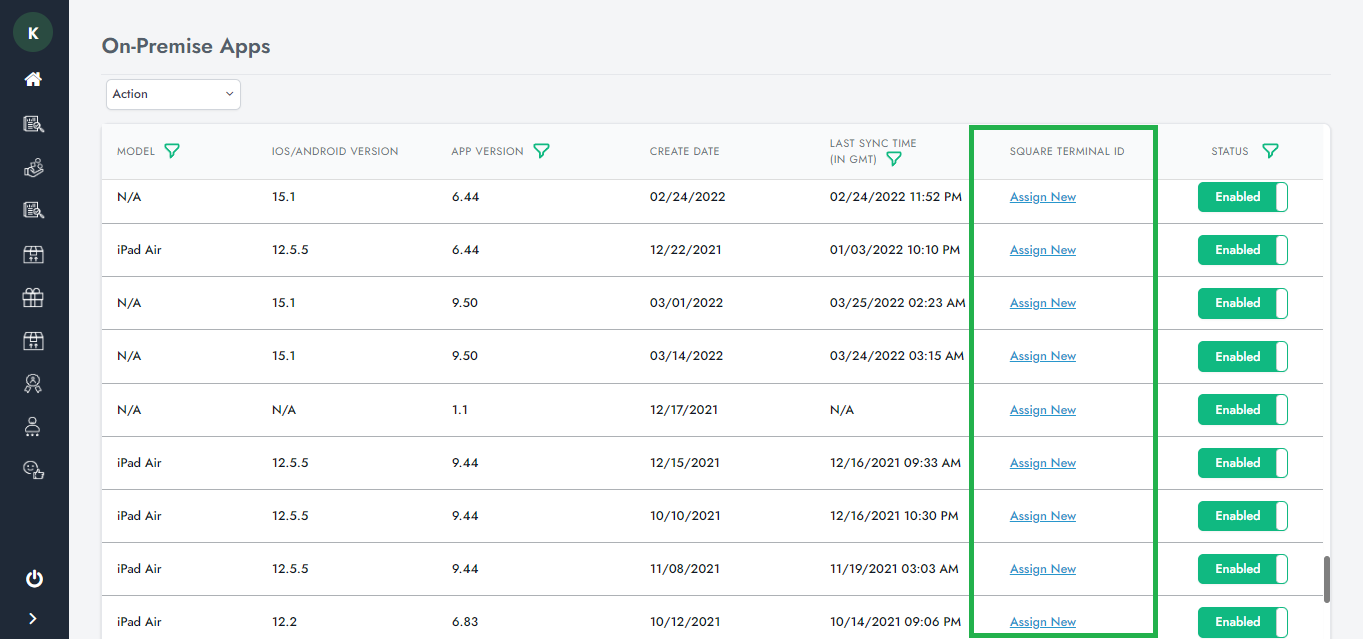Click the vertical table scrollbar thumb
The height and width of the screenshot is (639, 1363).
pos(1327,580)
